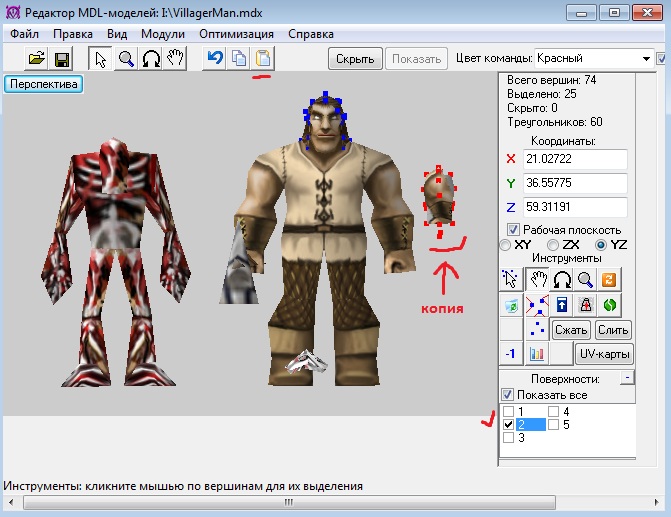Image resolution: width=671 pixels, height=517 pixels.
Task: Click the 'Всего вершин: 74' text
Action: (552, 80)
